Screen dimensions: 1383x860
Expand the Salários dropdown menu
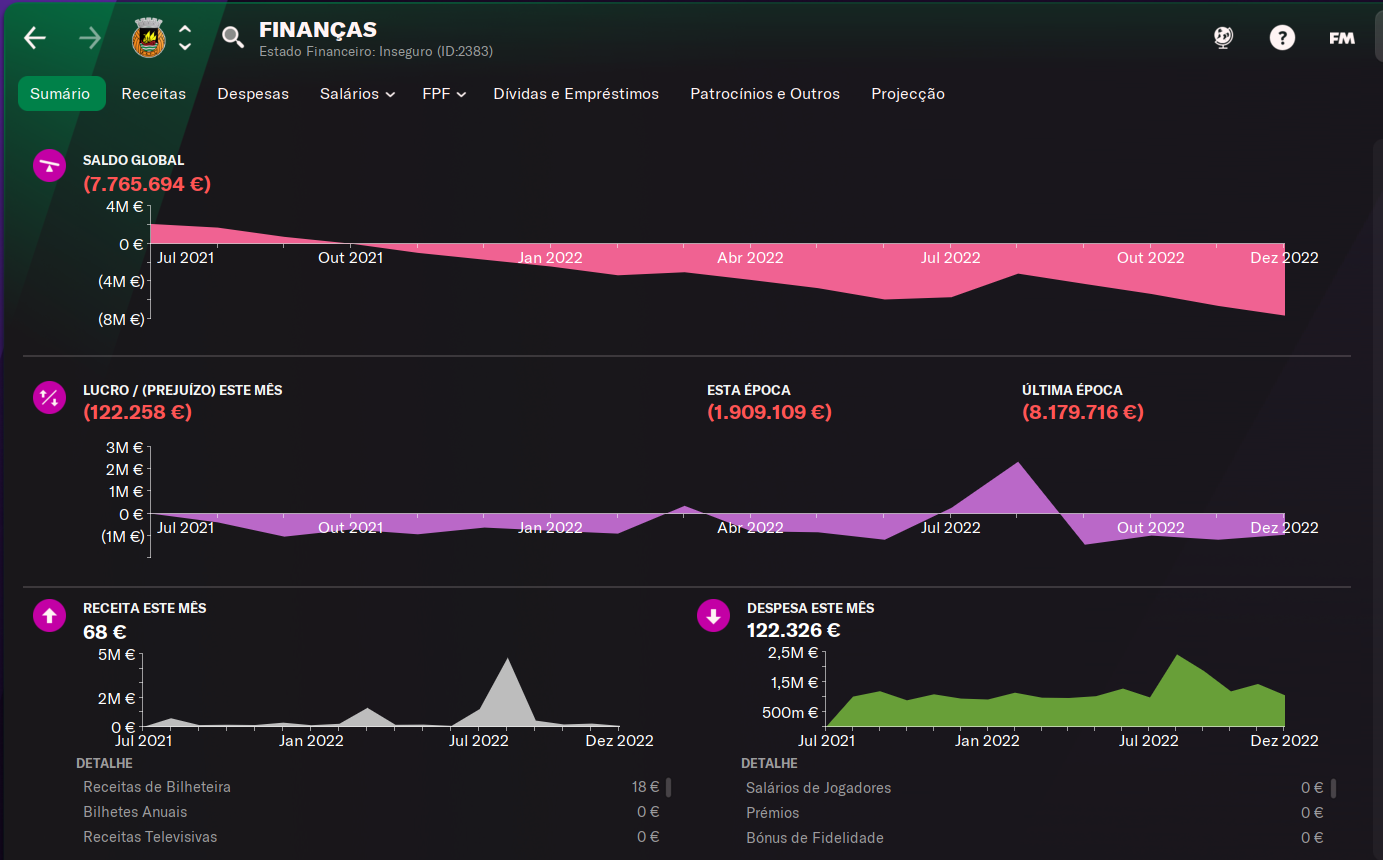pos(357,94)
